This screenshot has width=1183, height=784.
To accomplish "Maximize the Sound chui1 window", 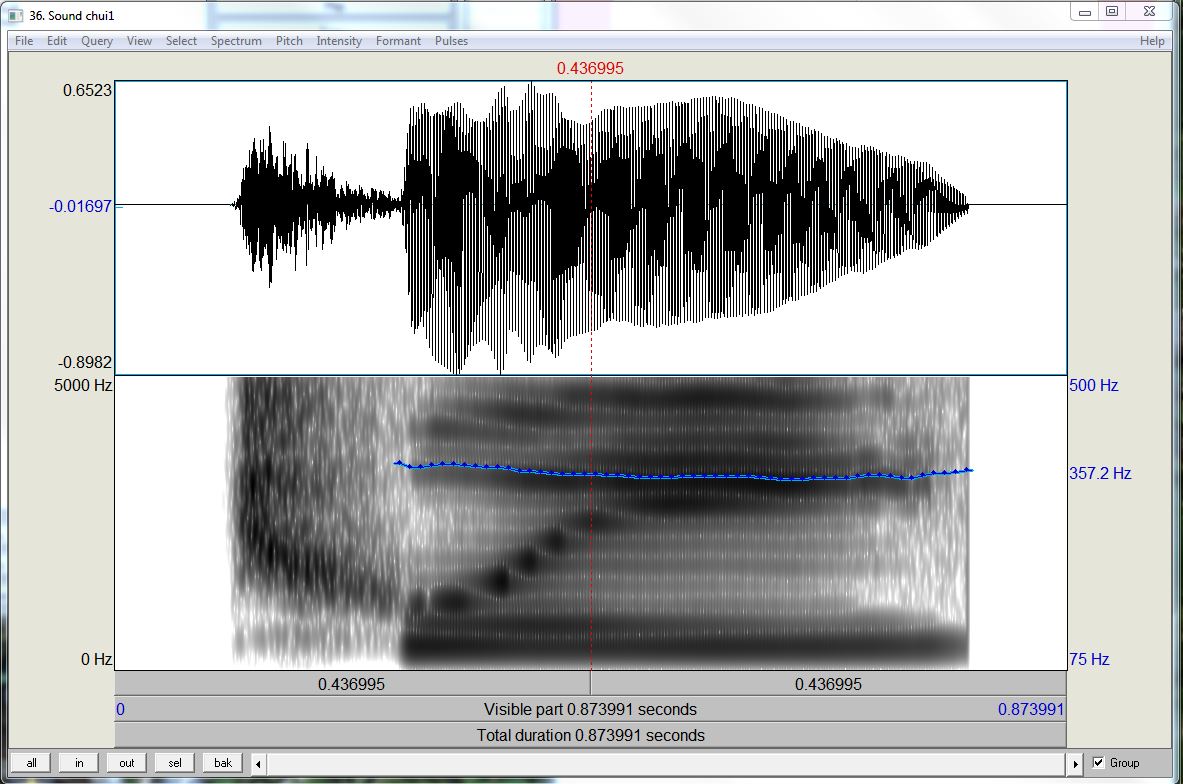I will click(x=1111, y=11).
